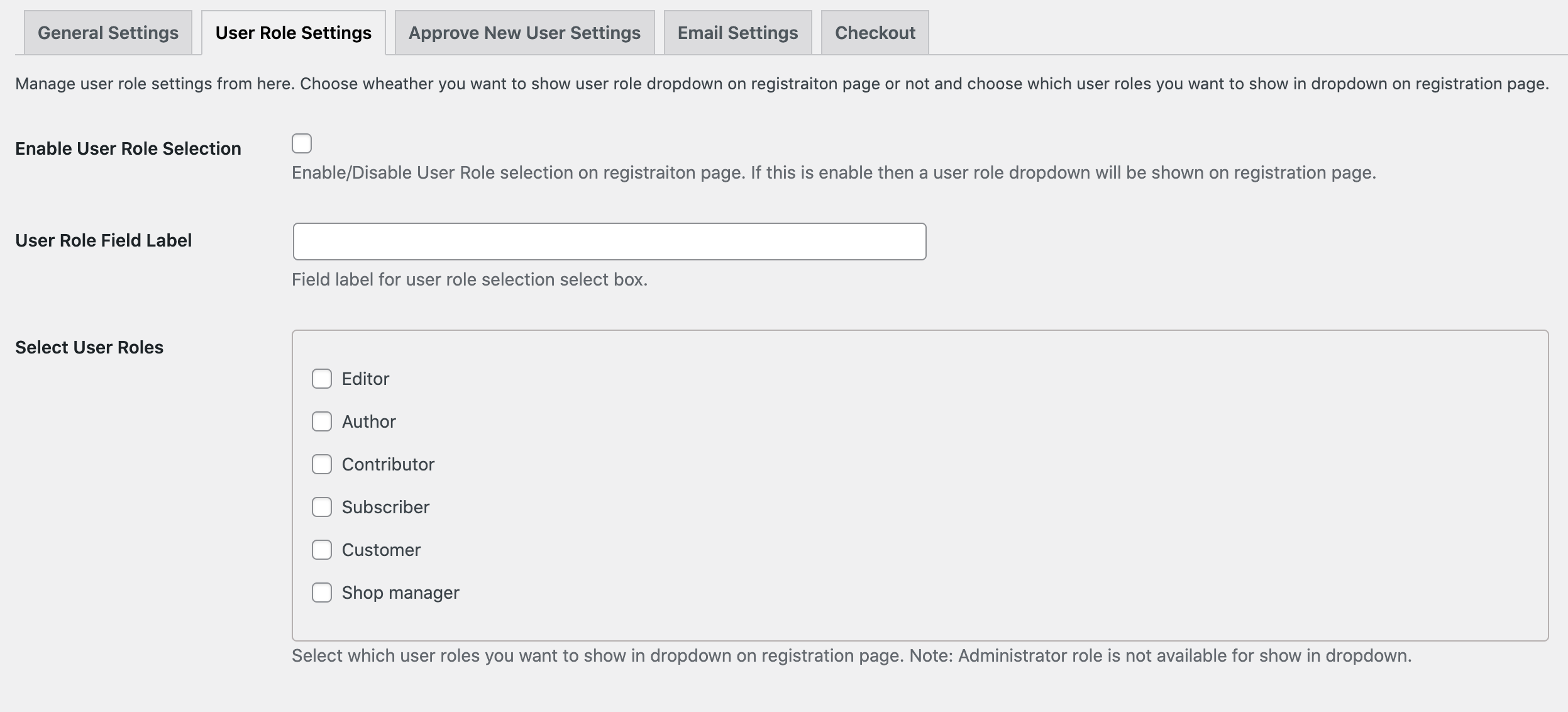This screenshot has height=712, width=1568.
Task: Click the Enable User Role Selection heading
Action: [x=128, y=148]
